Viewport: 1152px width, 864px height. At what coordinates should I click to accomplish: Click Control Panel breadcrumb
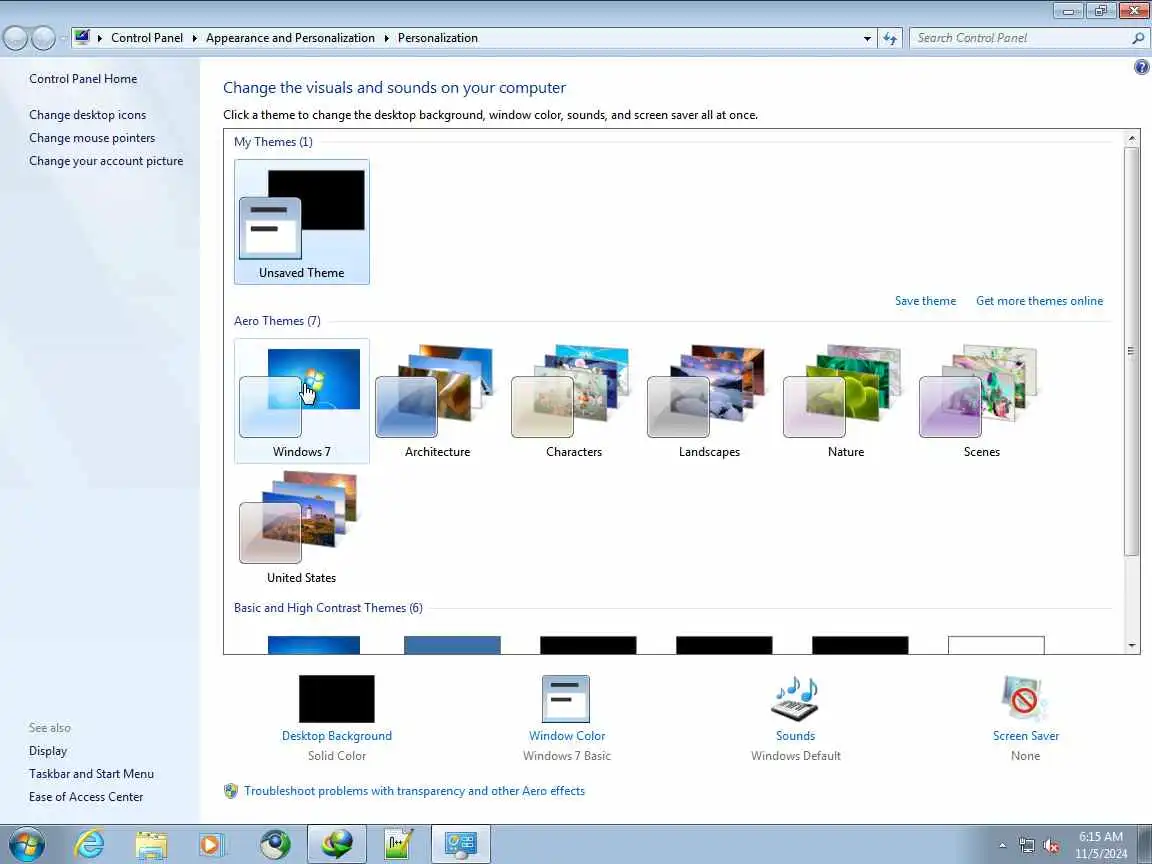[x=147, y=37]
